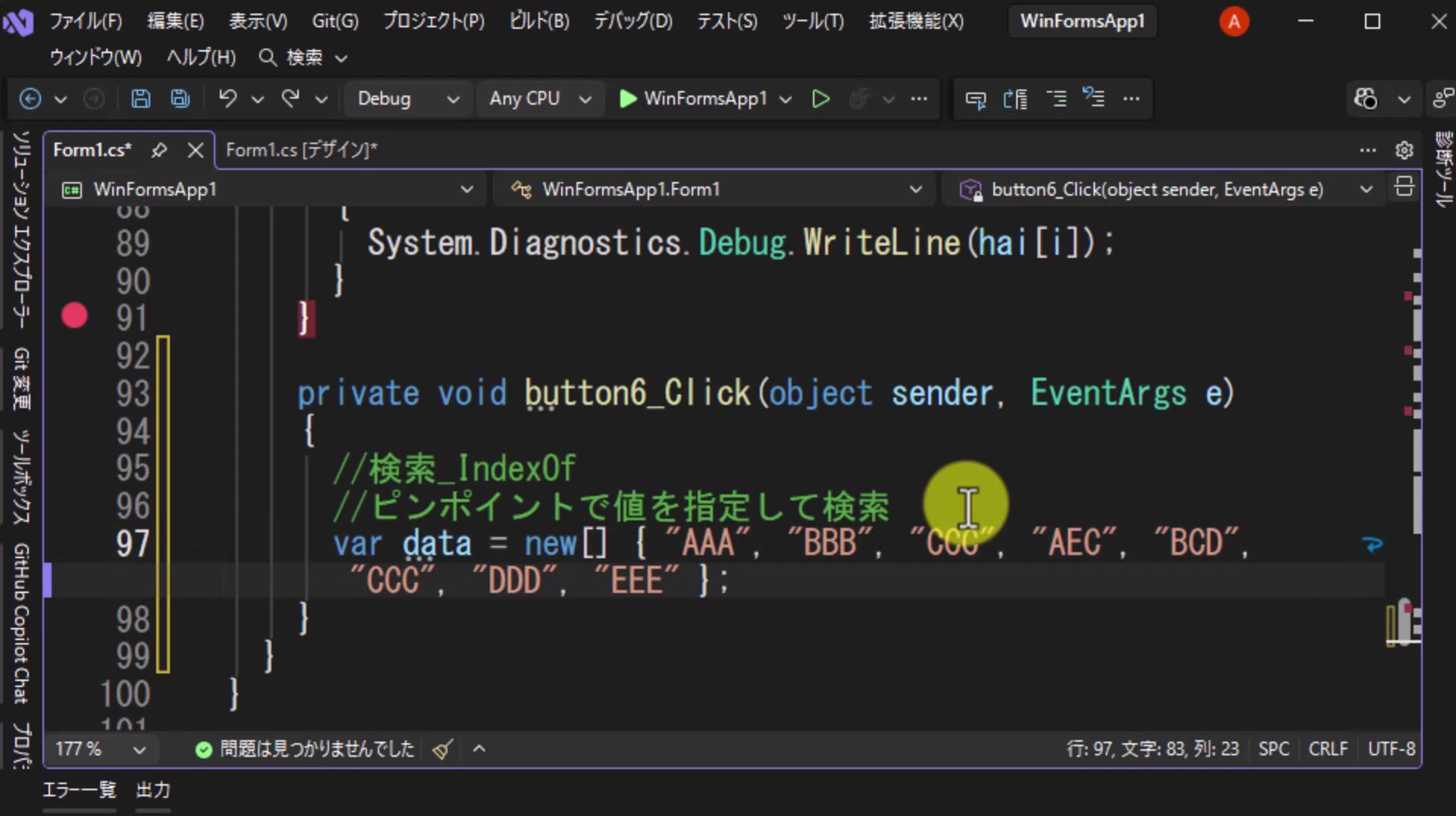Expand the undo history dropdown arrow
The image size is (1456, 816).
[x=258, y=99]
